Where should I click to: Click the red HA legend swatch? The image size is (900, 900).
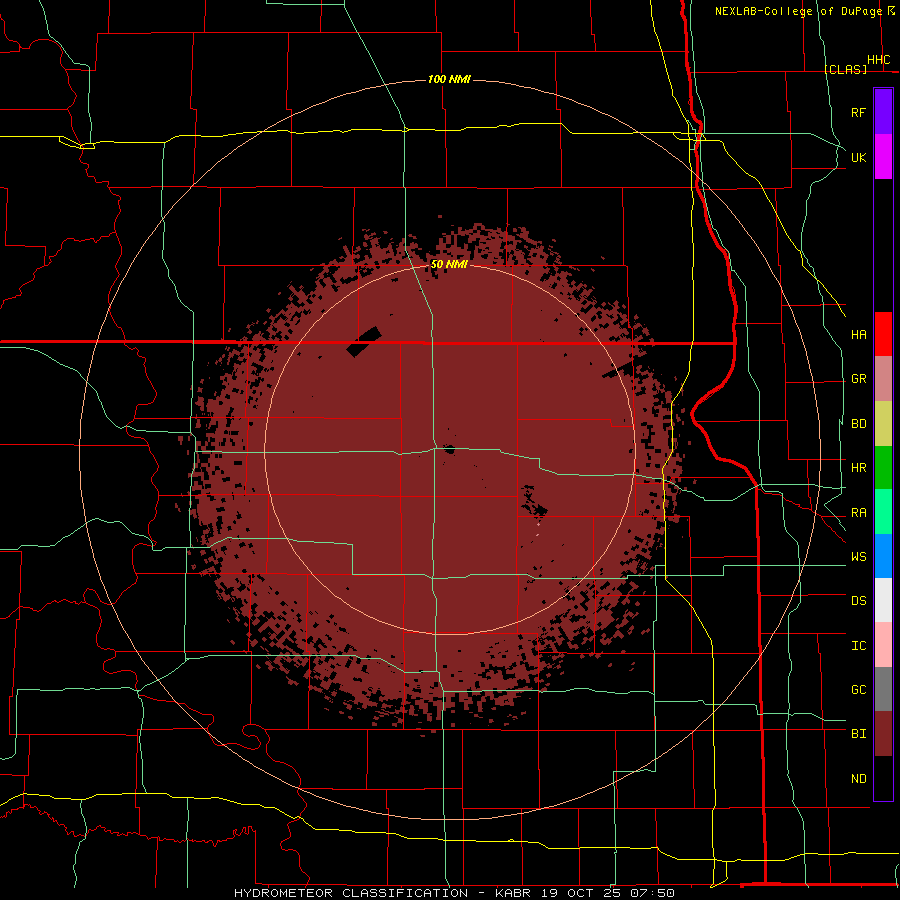tap(883, 334)
